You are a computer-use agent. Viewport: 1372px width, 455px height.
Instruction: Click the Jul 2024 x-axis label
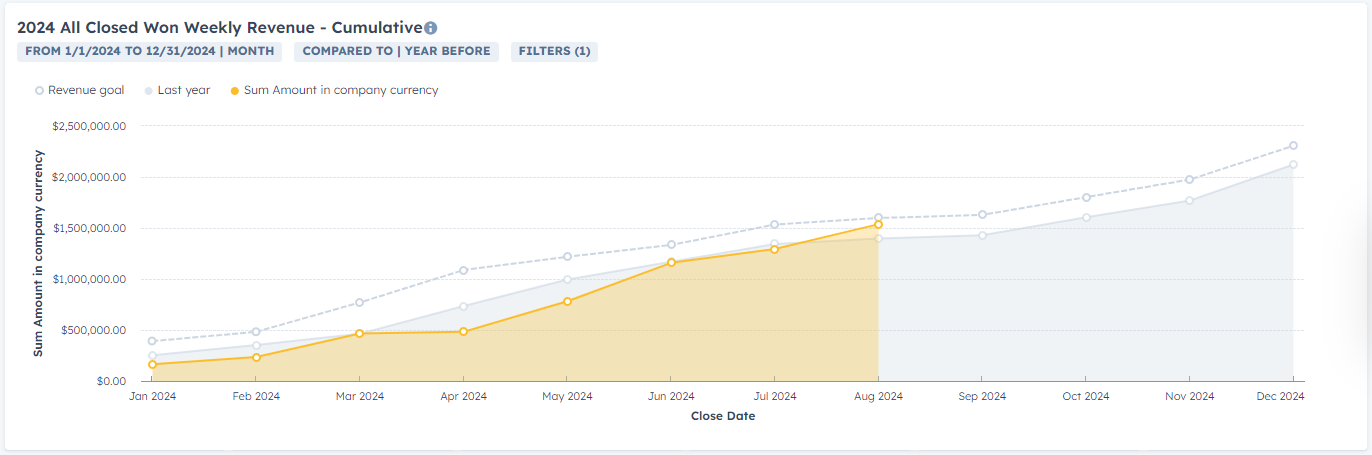774,396
